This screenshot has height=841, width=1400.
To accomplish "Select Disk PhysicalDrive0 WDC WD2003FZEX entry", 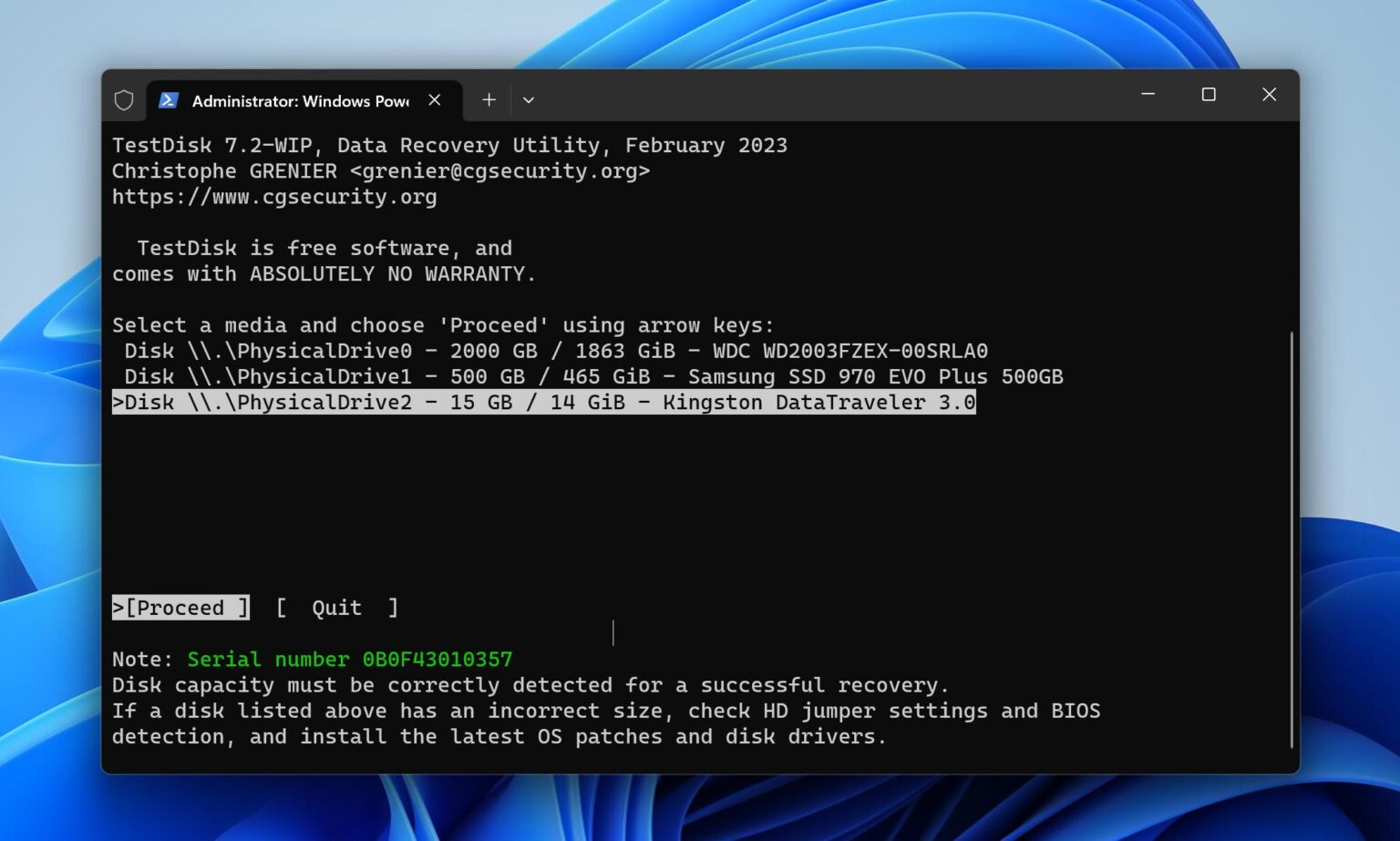I will (x=547, y=350).
